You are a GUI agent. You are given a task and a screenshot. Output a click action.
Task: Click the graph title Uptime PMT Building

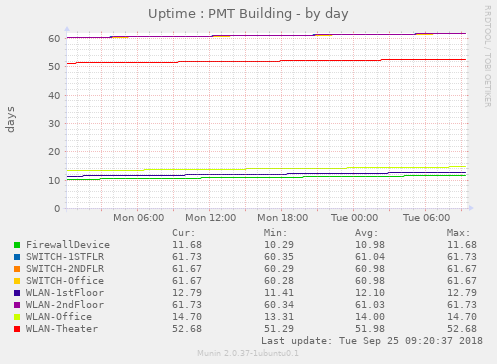click(x=248, y=14)
